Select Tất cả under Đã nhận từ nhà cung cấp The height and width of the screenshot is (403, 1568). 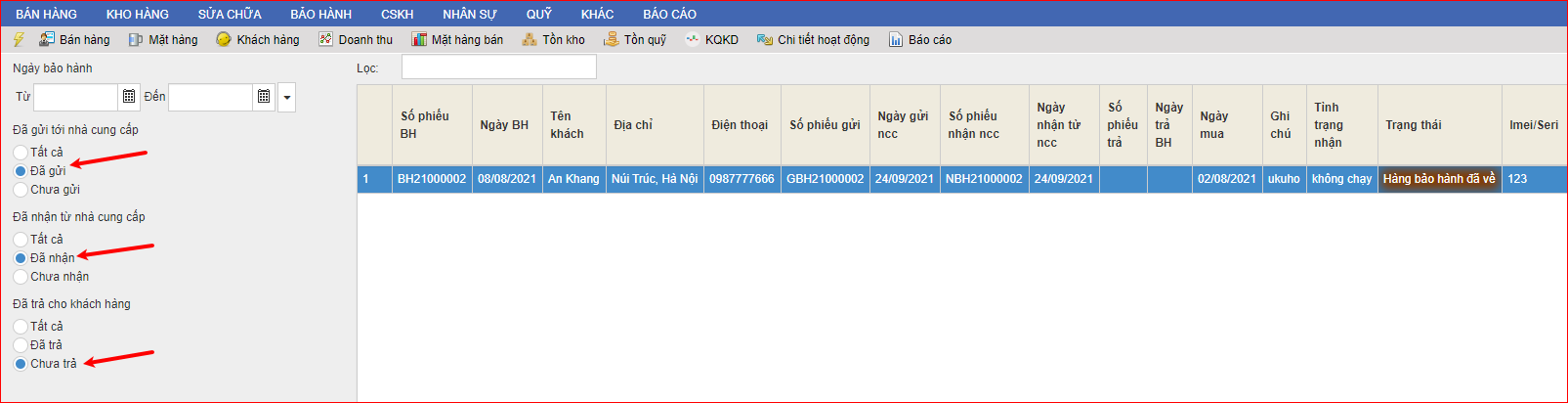(x=21, y=240)
